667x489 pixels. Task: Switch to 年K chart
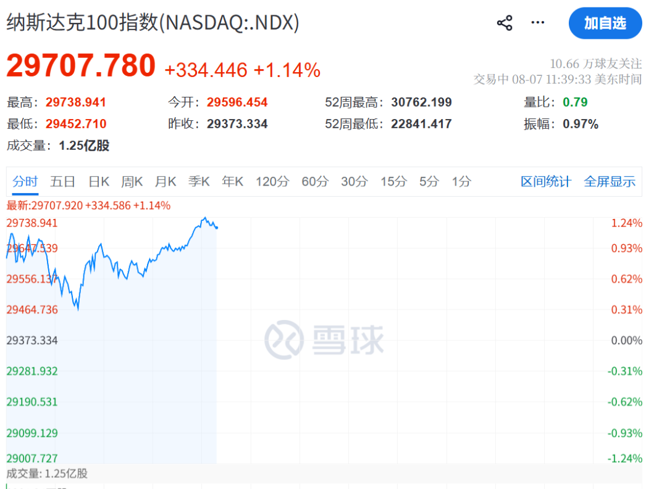click(233, 182)
